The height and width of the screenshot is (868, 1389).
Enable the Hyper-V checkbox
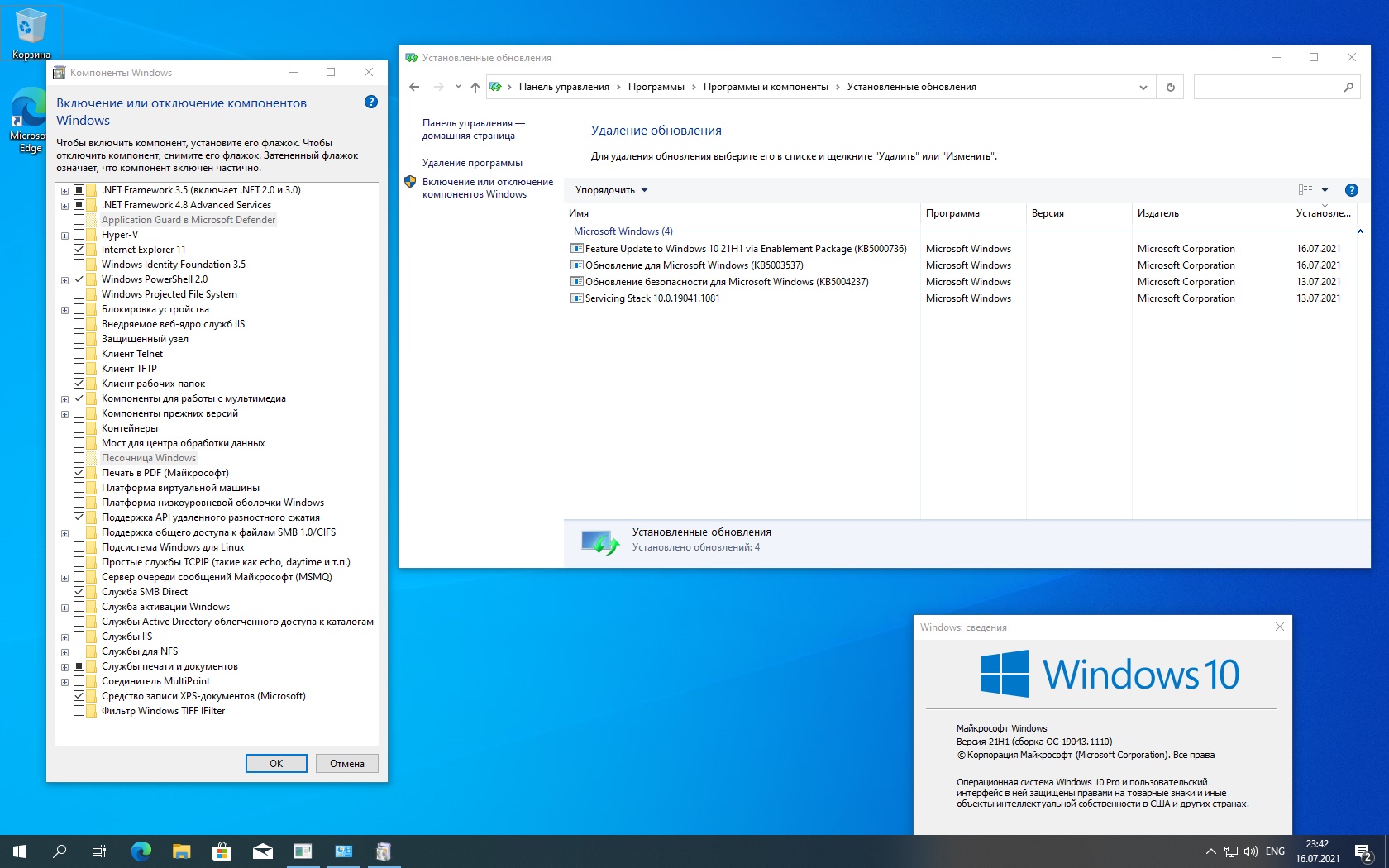point(79,235)
